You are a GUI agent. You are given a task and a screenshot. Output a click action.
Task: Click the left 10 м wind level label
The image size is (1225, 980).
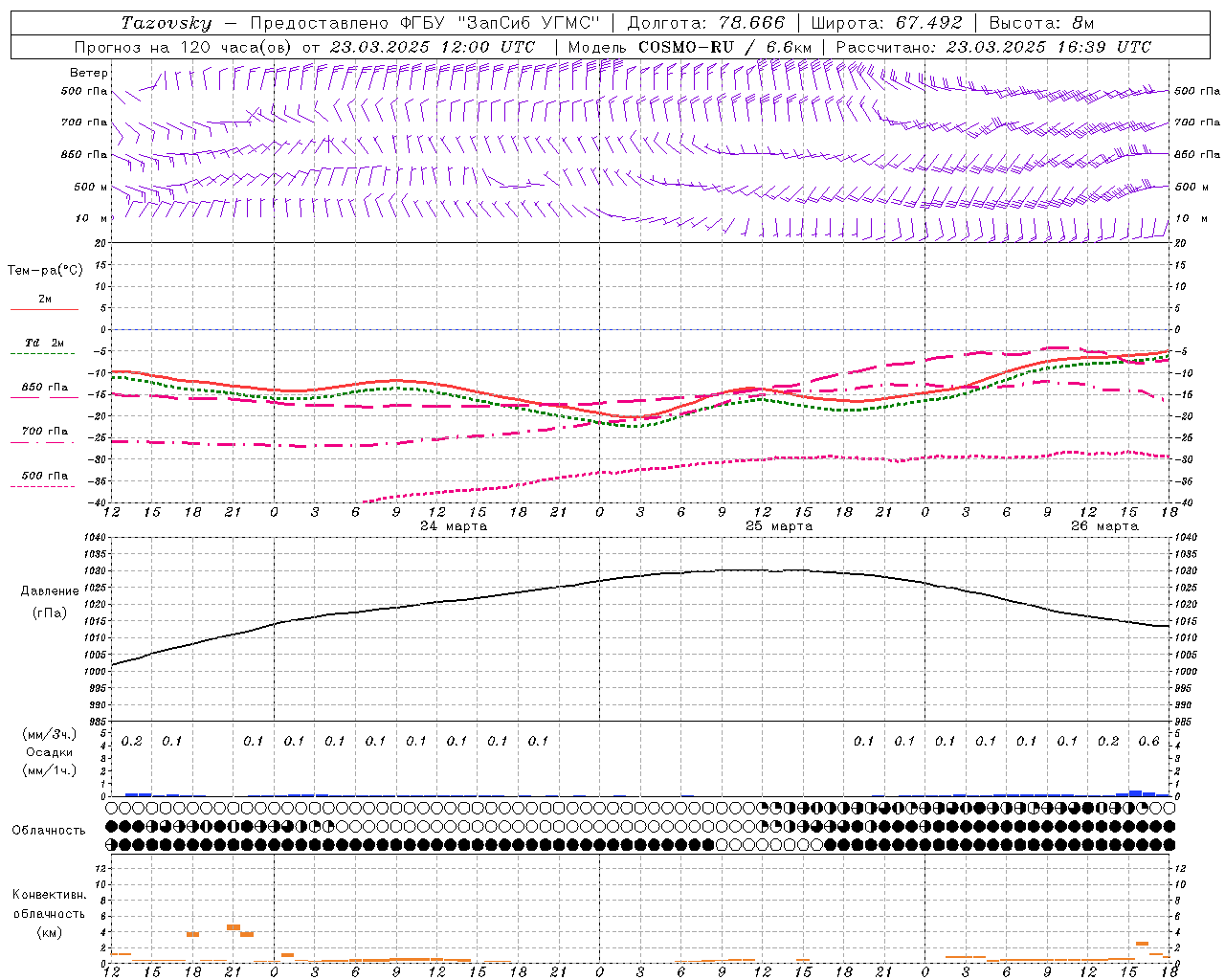pos(92,218)
